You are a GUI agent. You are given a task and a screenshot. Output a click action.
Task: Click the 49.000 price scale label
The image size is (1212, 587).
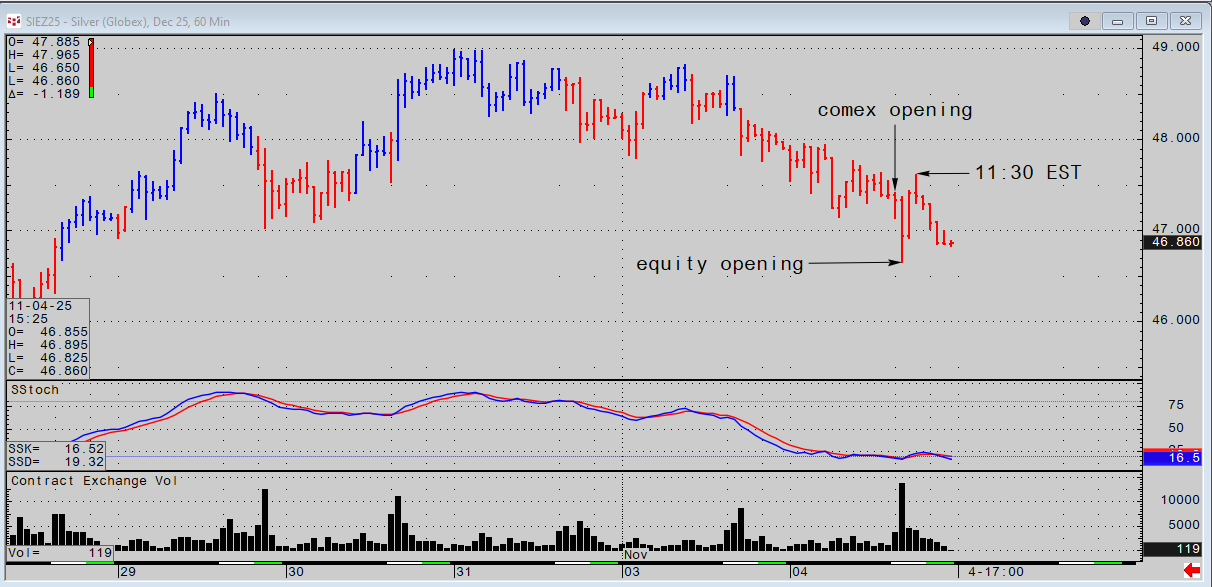pyautogui.click(x=1174, y=47)
